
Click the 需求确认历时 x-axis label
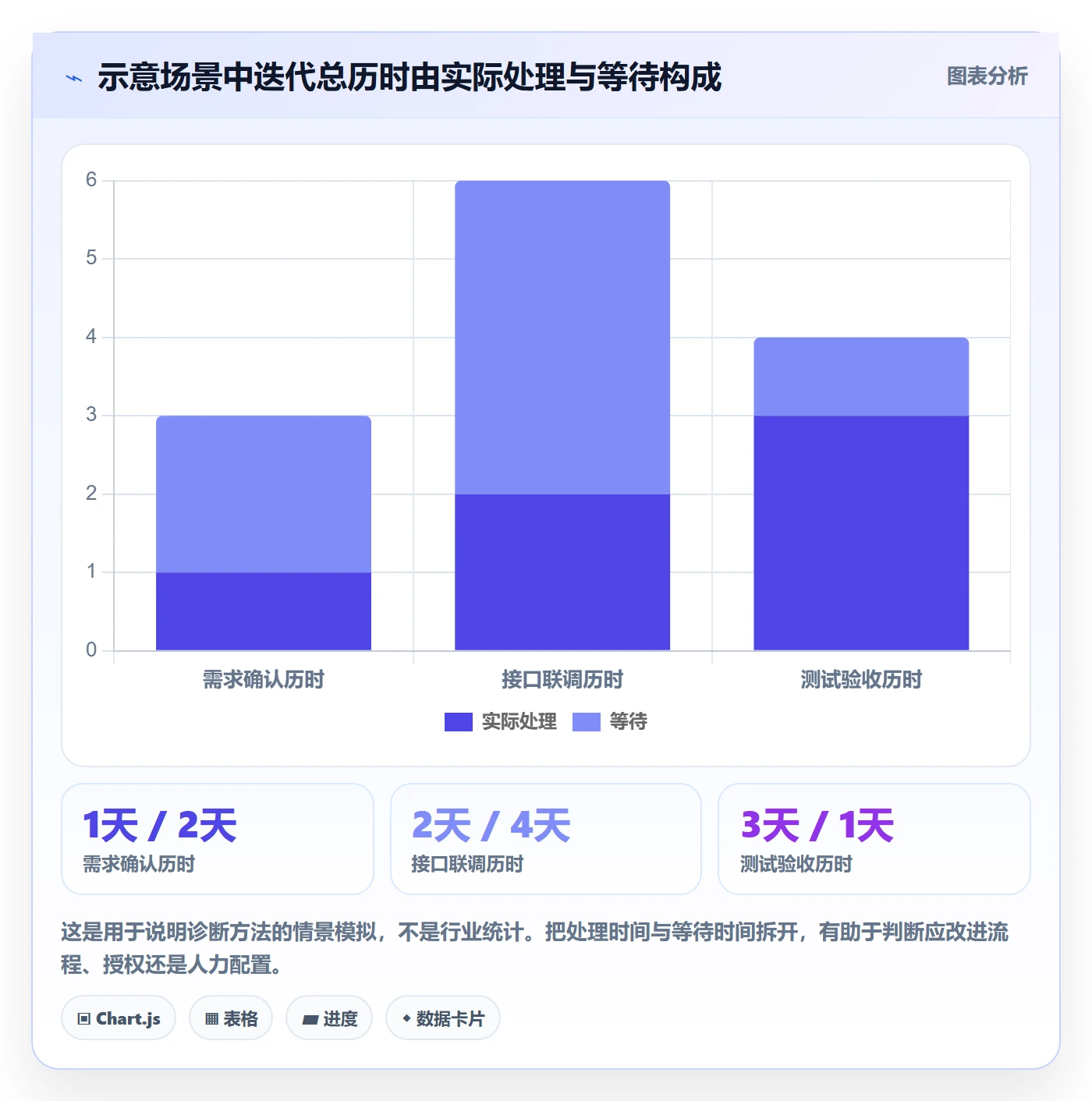click(264, 680)
